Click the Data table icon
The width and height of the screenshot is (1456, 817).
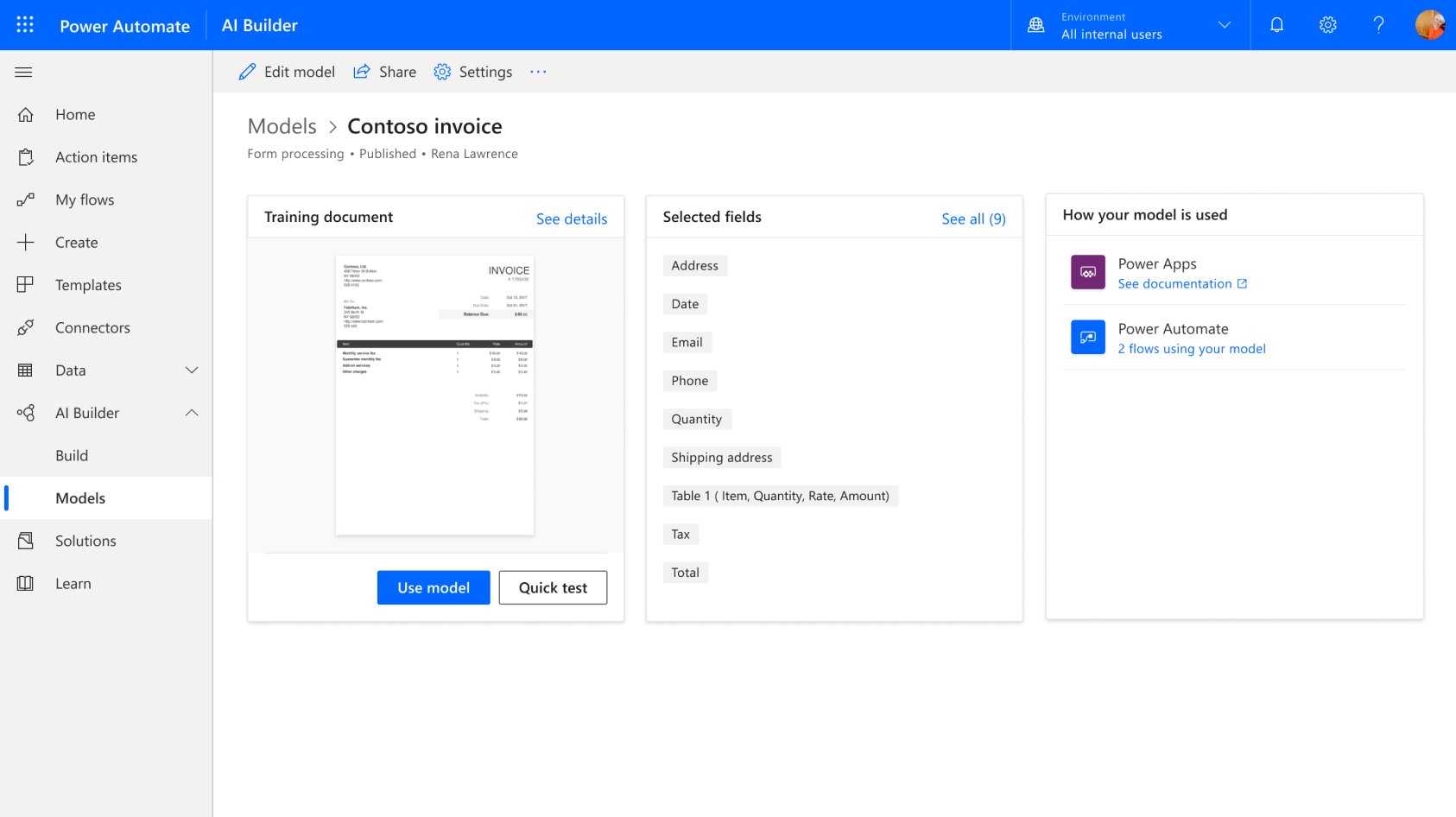tap(26, 370)
